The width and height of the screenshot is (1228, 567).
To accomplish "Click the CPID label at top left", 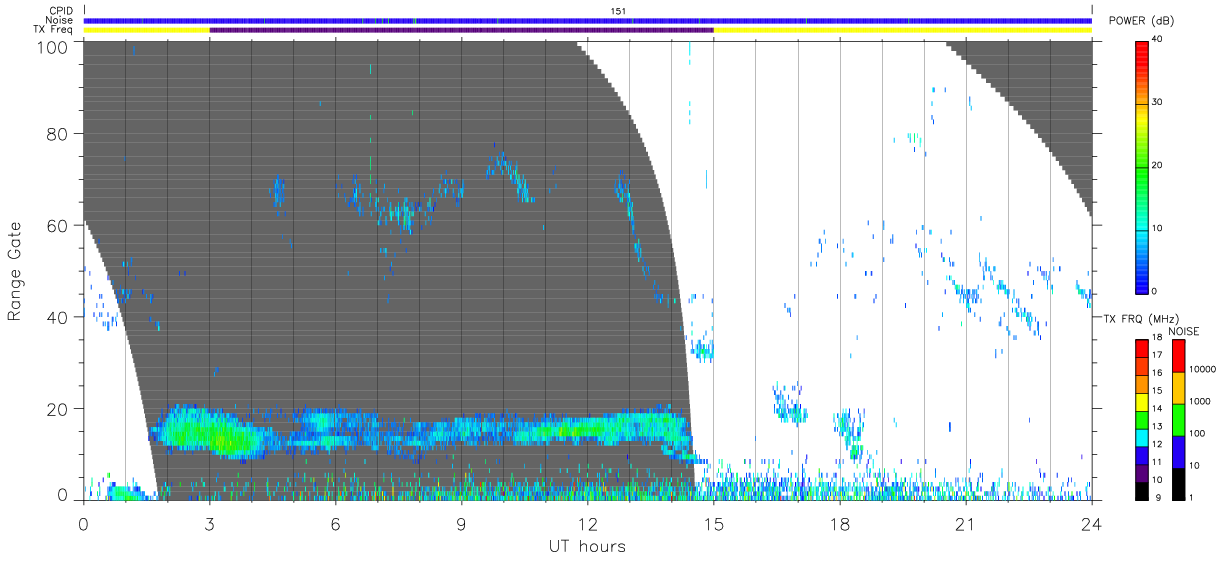I will (x=59, y=11).
